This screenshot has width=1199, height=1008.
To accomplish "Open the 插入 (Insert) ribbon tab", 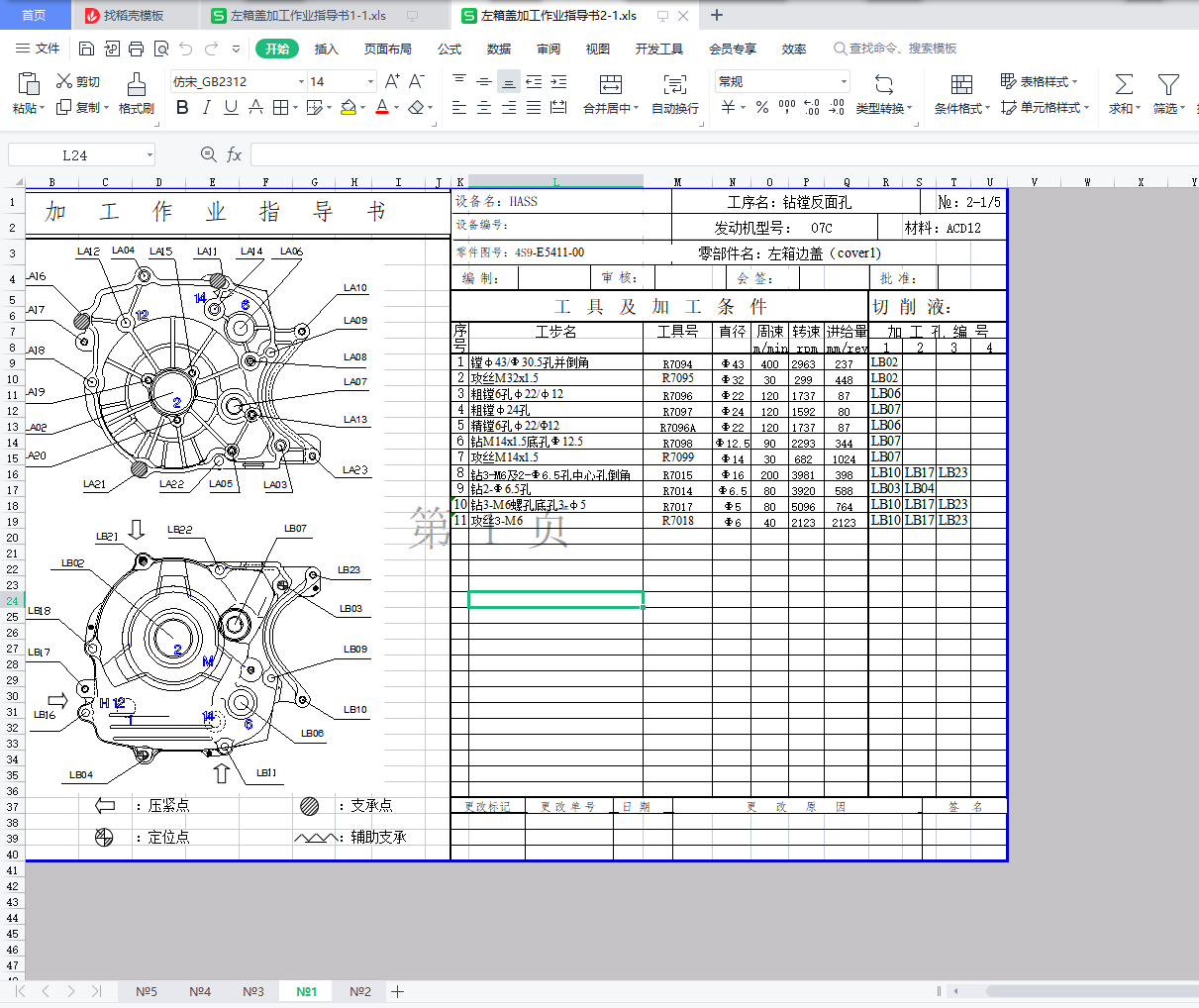I will (326, 49).
